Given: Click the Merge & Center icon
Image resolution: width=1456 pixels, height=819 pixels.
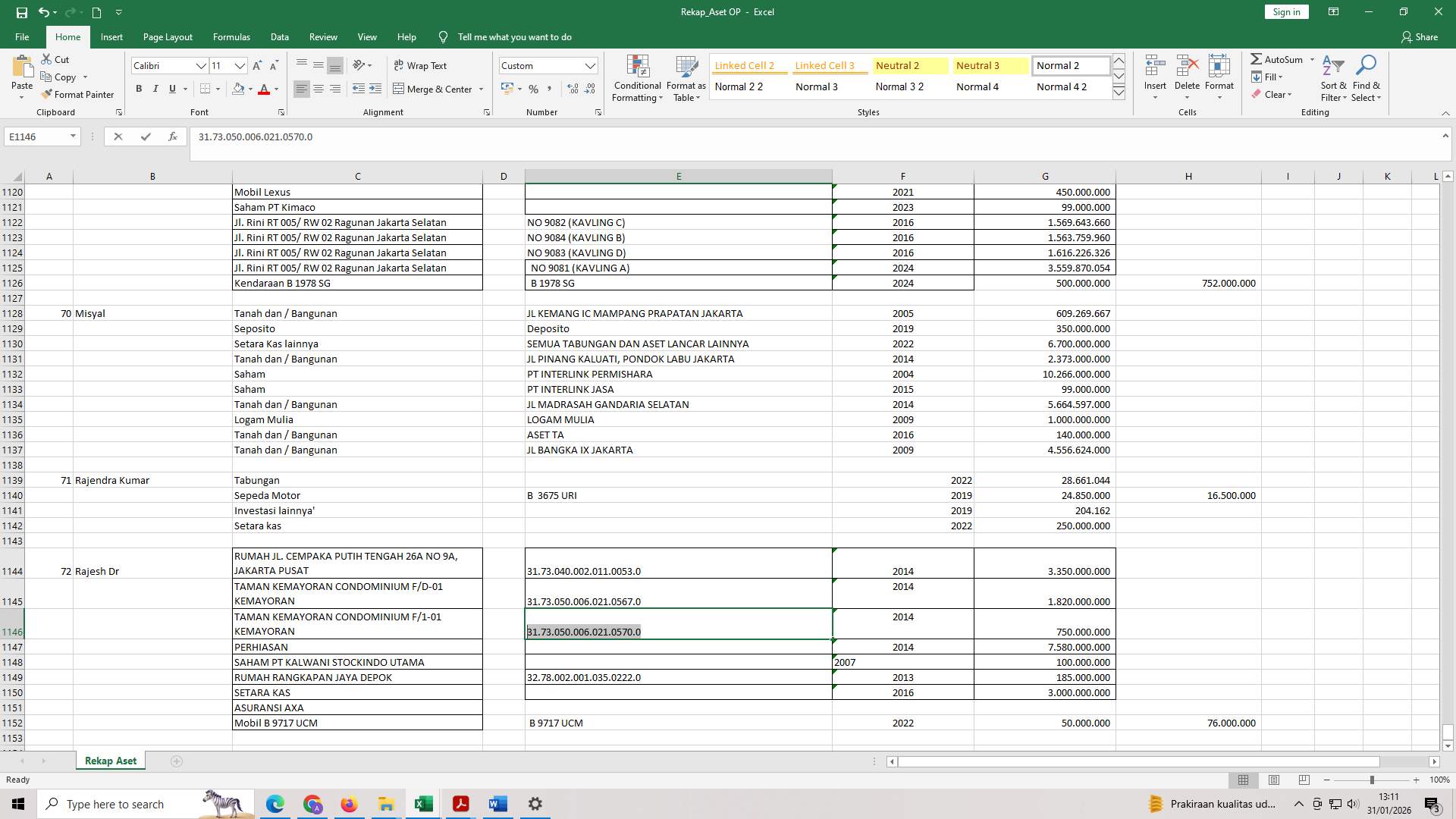Looking at the screenshot, I should 400,89.
